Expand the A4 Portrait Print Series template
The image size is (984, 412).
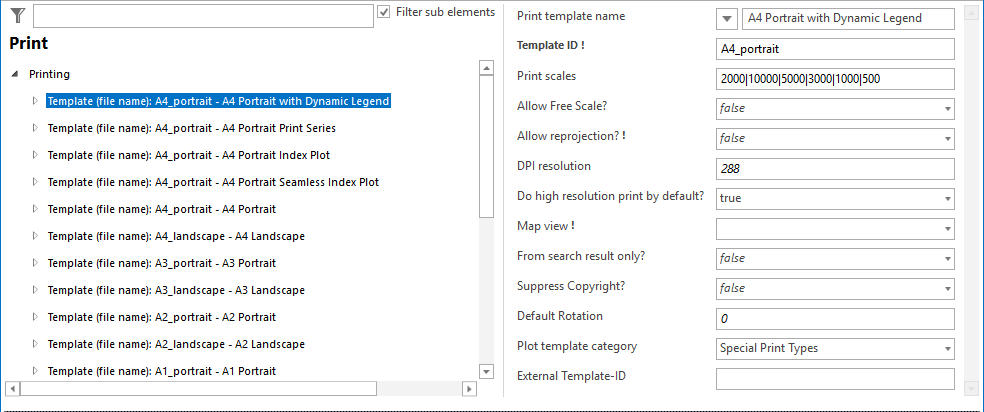click(35, 128)
